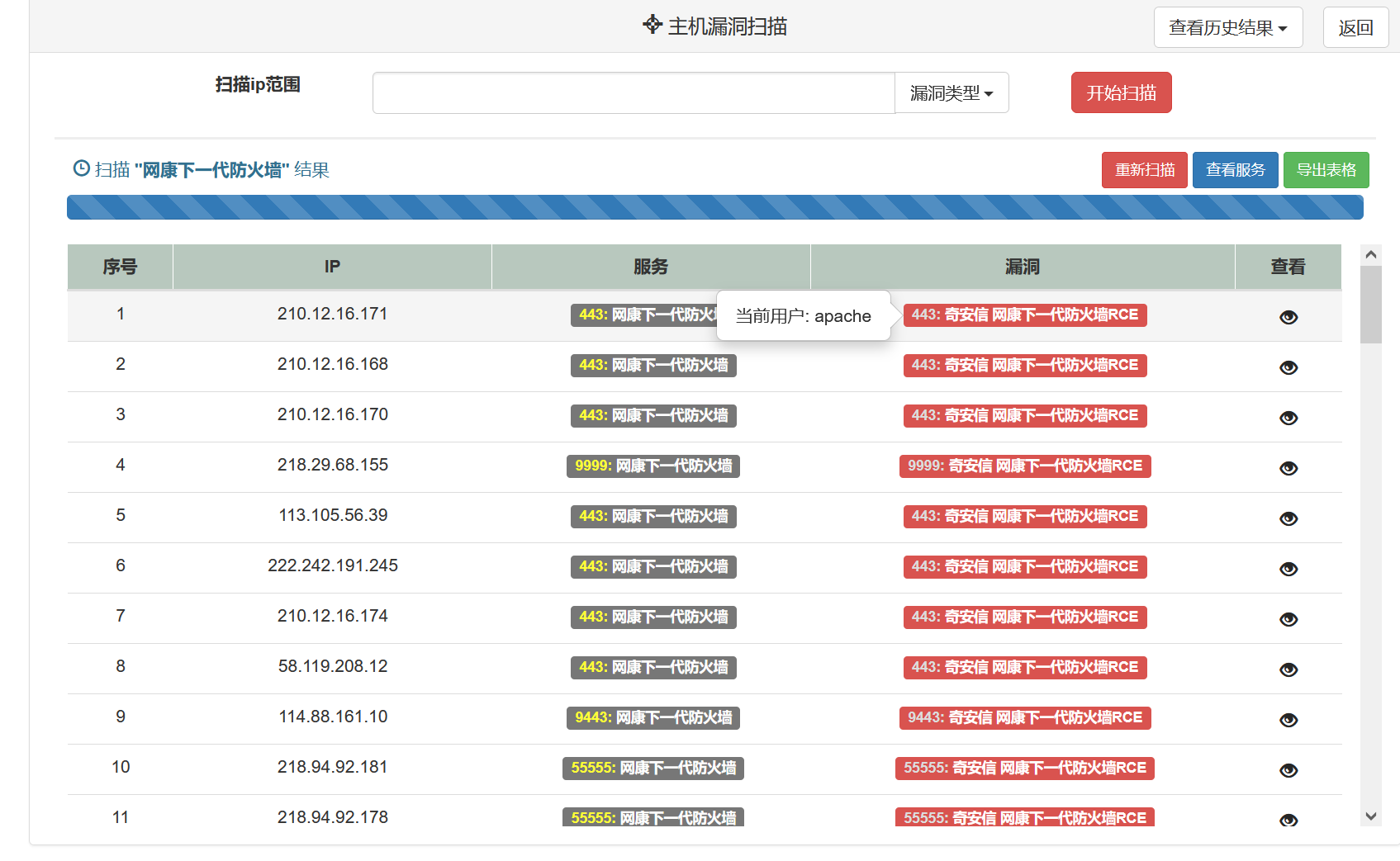1400x861 pixels.
Task: View details for IP 113.105.56.39 eye icon
Action: tap(1288, 518)
